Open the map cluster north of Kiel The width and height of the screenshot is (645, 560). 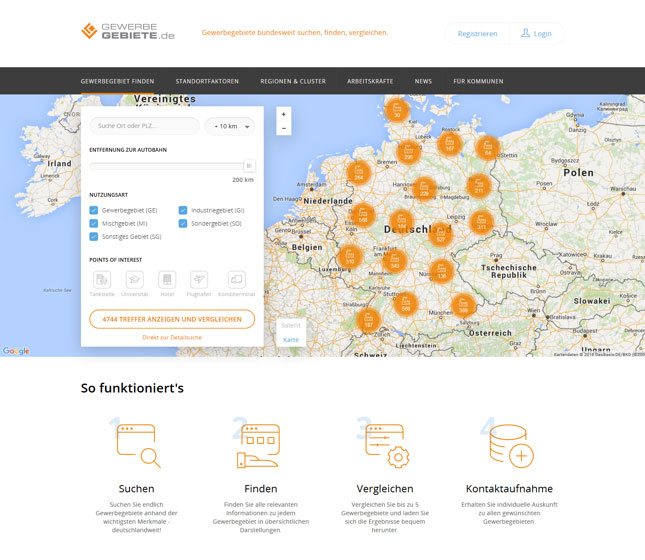pyautogui.click(x=397, y=110)
